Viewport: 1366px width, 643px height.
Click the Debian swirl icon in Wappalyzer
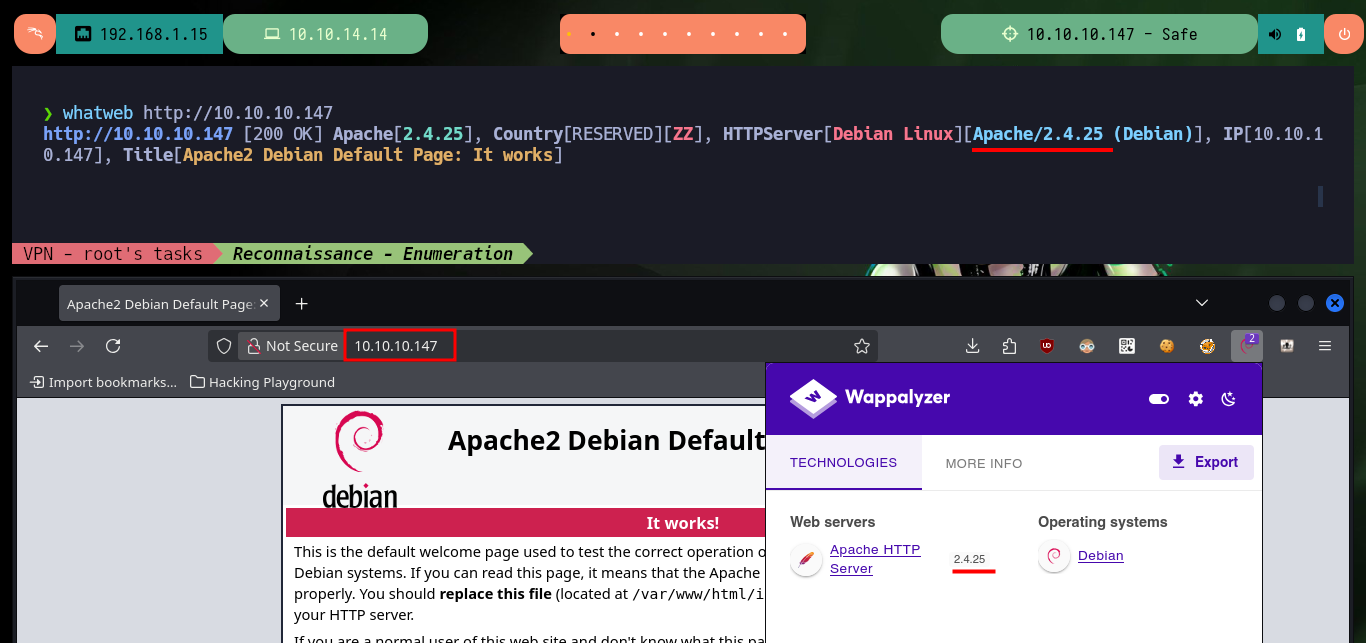coord(1054,556)
